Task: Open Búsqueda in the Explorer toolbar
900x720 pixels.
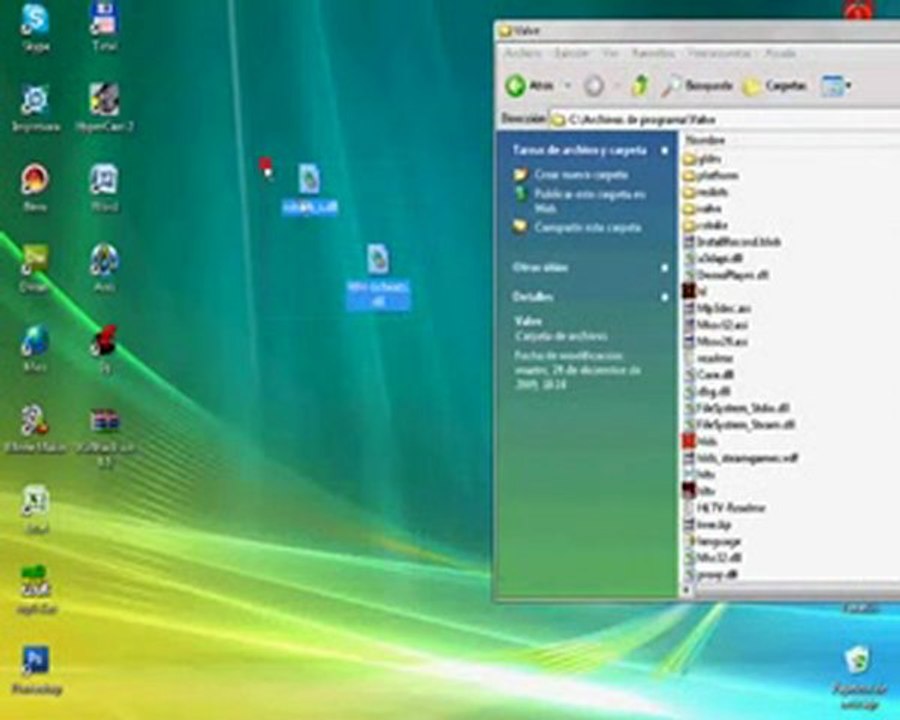Action: tap(698, 86)
